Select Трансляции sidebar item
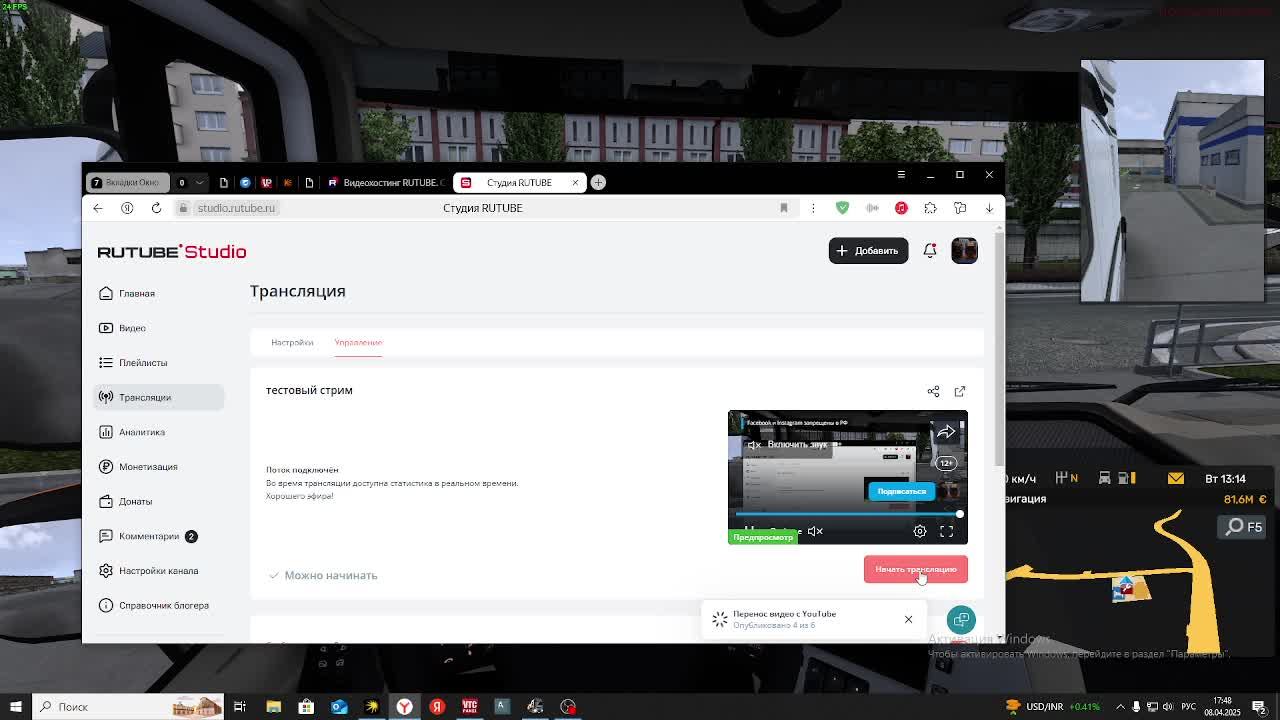 (x=158, y=397)
